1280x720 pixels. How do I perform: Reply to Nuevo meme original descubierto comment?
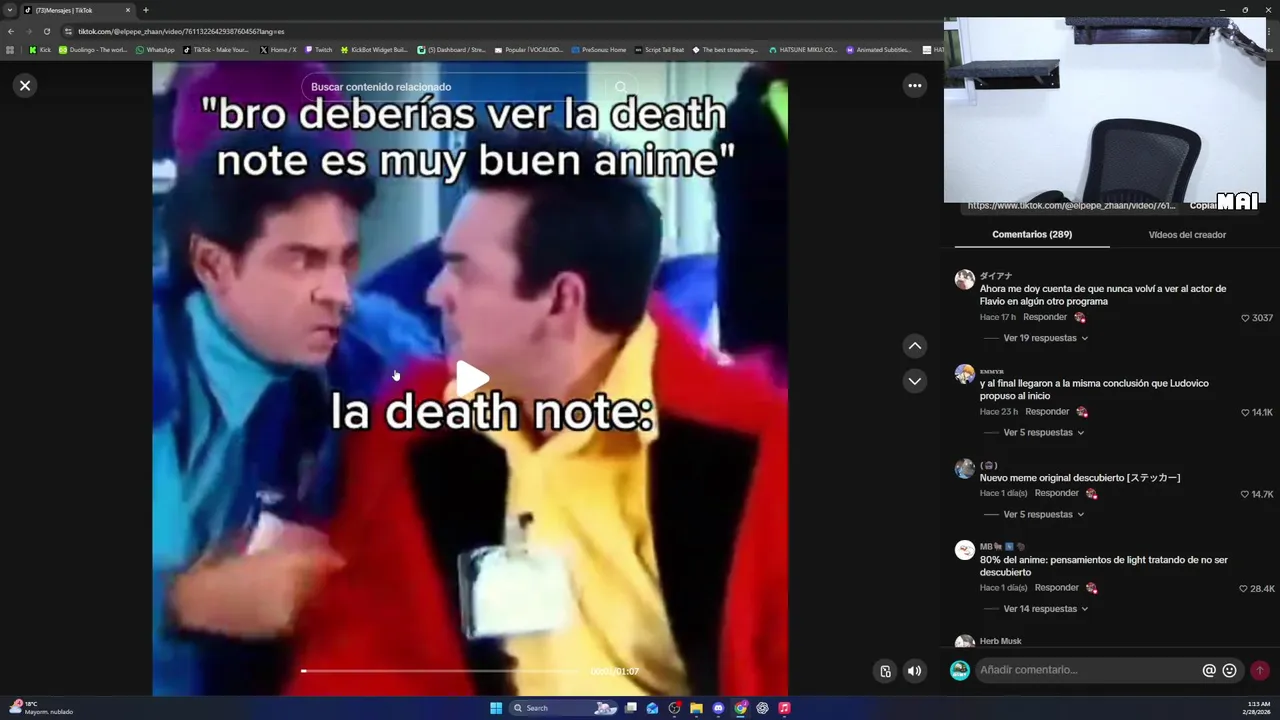pyautogui.click(x=1057, y=493)
